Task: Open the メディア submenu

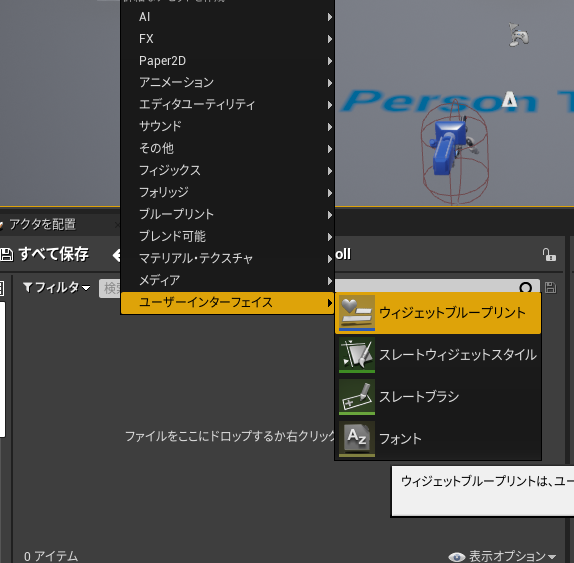Action: (x=227, y=280)
